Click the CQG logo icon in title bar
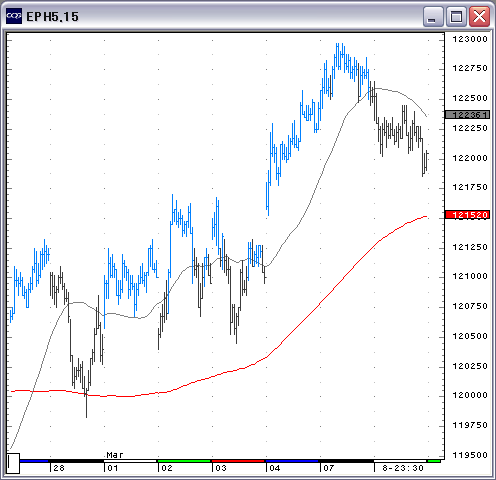 [14, 16]
